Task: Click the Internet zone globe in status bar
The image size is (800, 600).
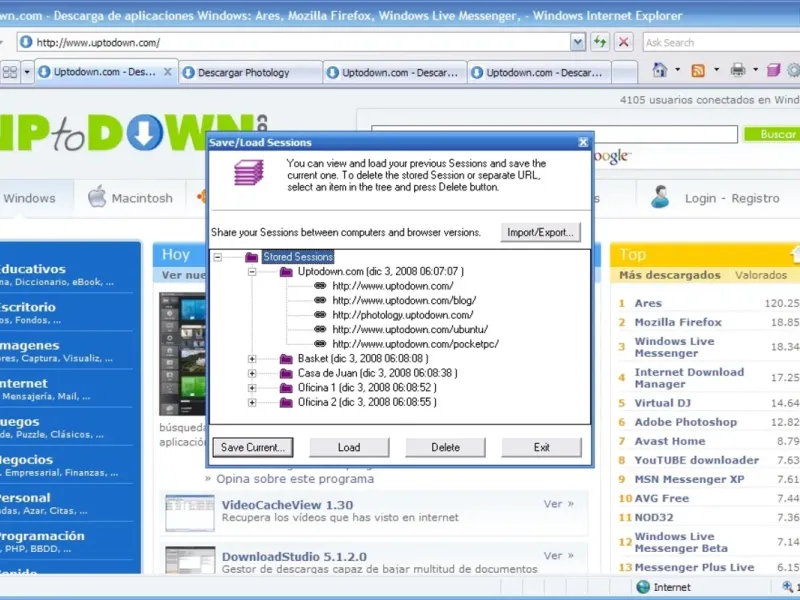Action: coord(643,587)
